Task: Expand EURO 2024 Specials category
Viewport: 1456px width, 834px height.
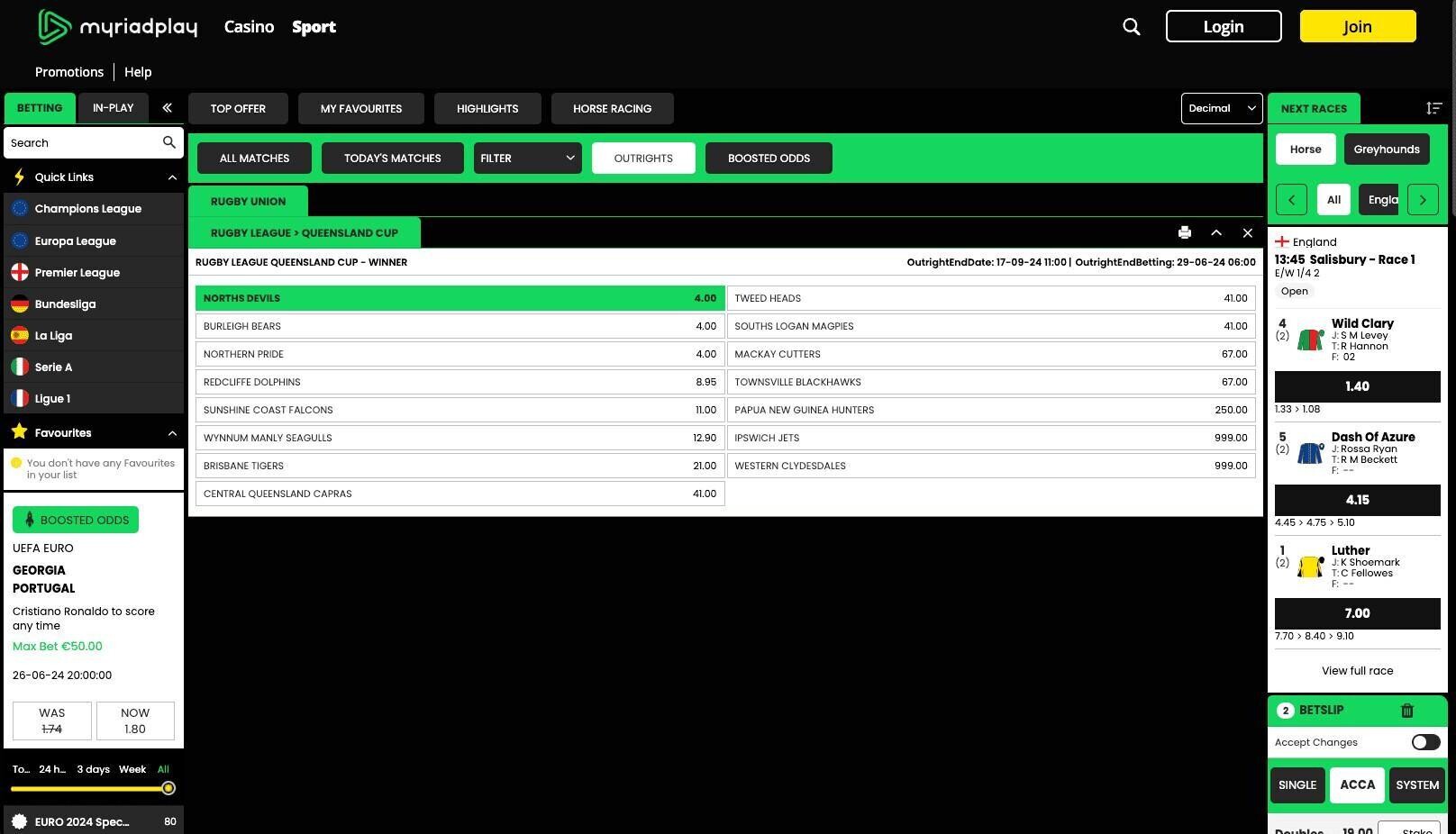Action: click(x=94, y=821)
